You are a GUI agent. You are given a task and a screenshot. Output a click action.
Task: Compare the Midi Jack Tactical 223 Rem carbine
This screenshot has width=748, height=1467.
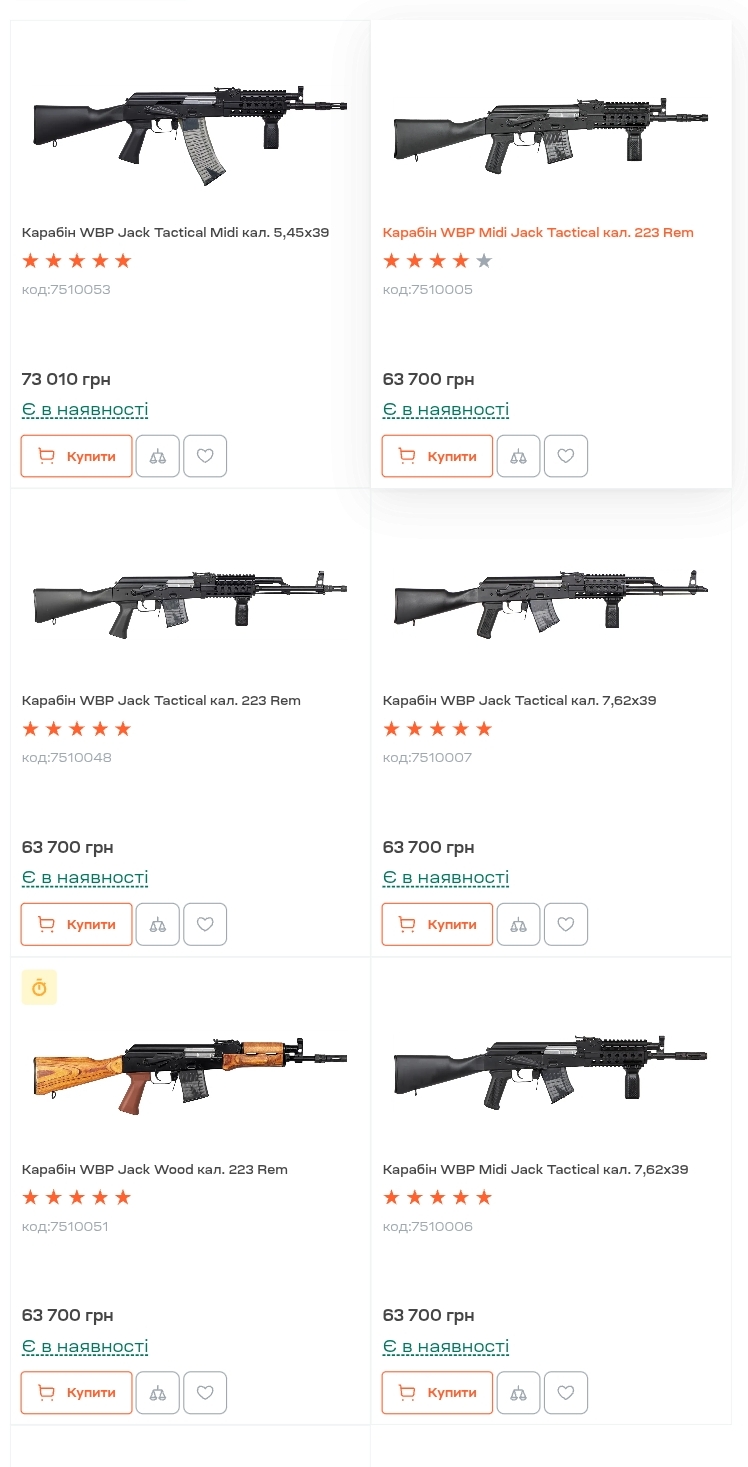point(518,456)
